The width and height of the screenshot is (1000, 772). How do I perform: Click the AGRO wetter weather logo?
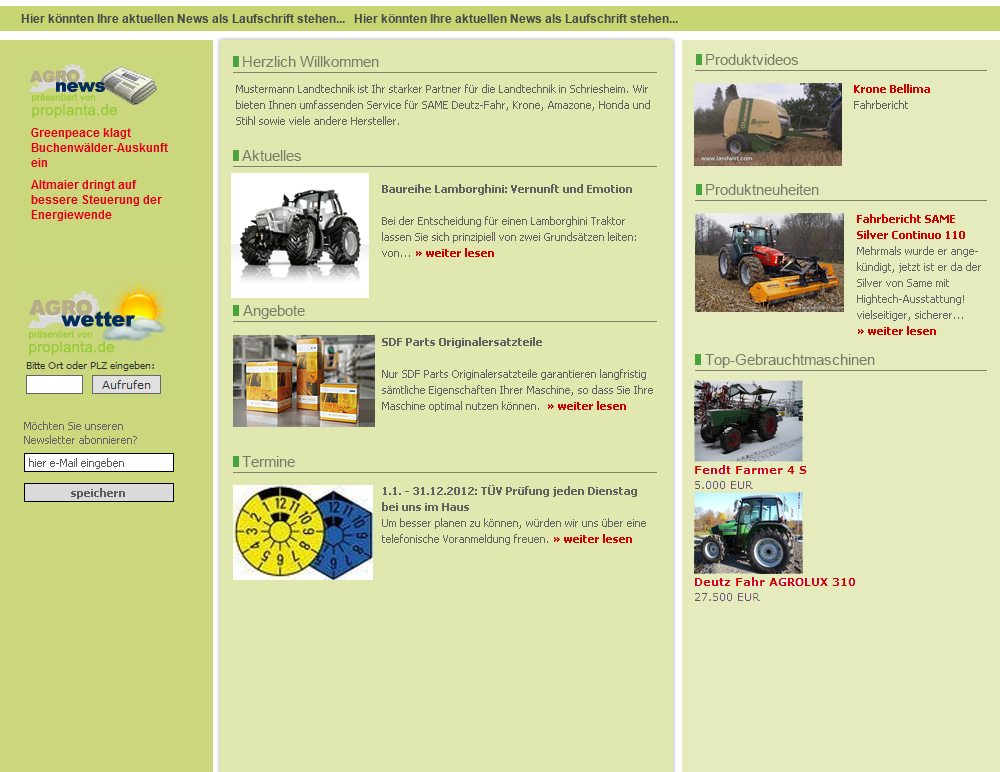tap(96, 321)
